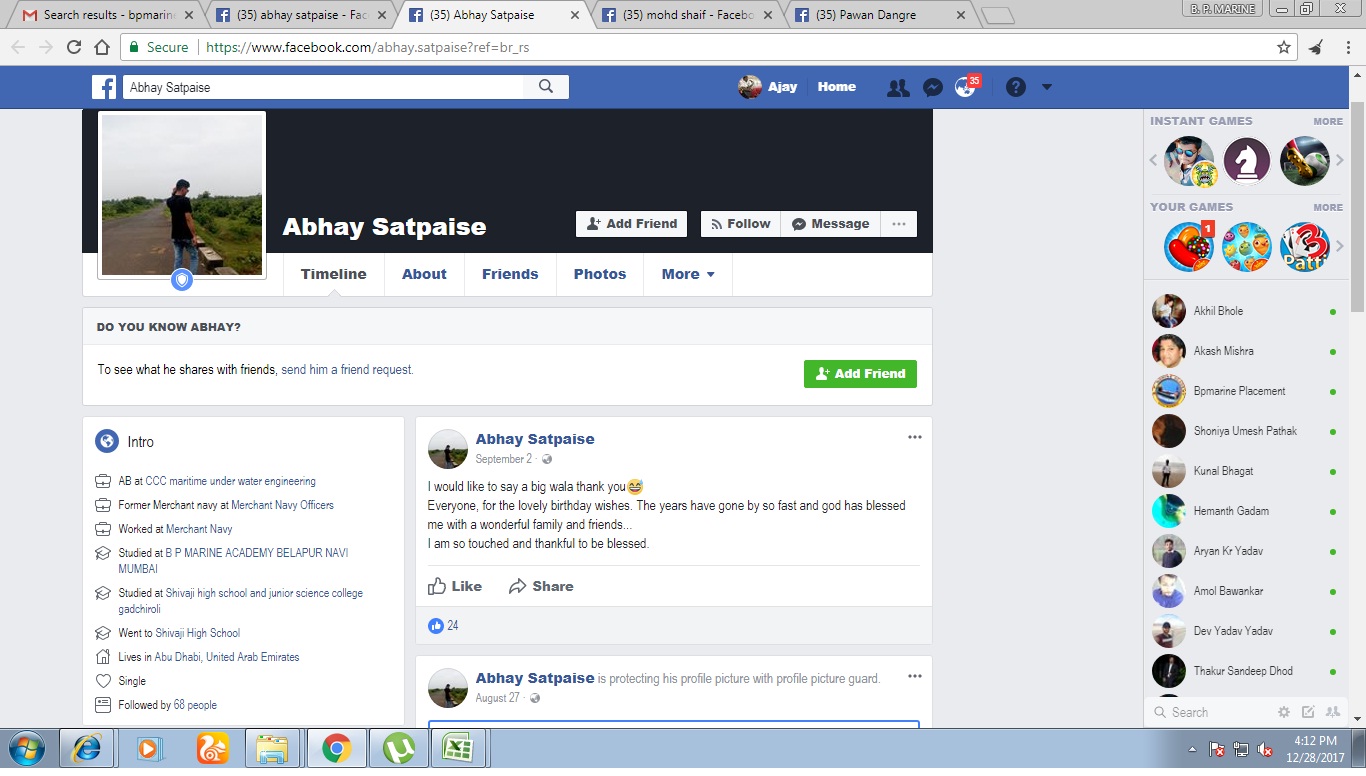Expand the More dropdown on the profile tabs

(688, 274)
